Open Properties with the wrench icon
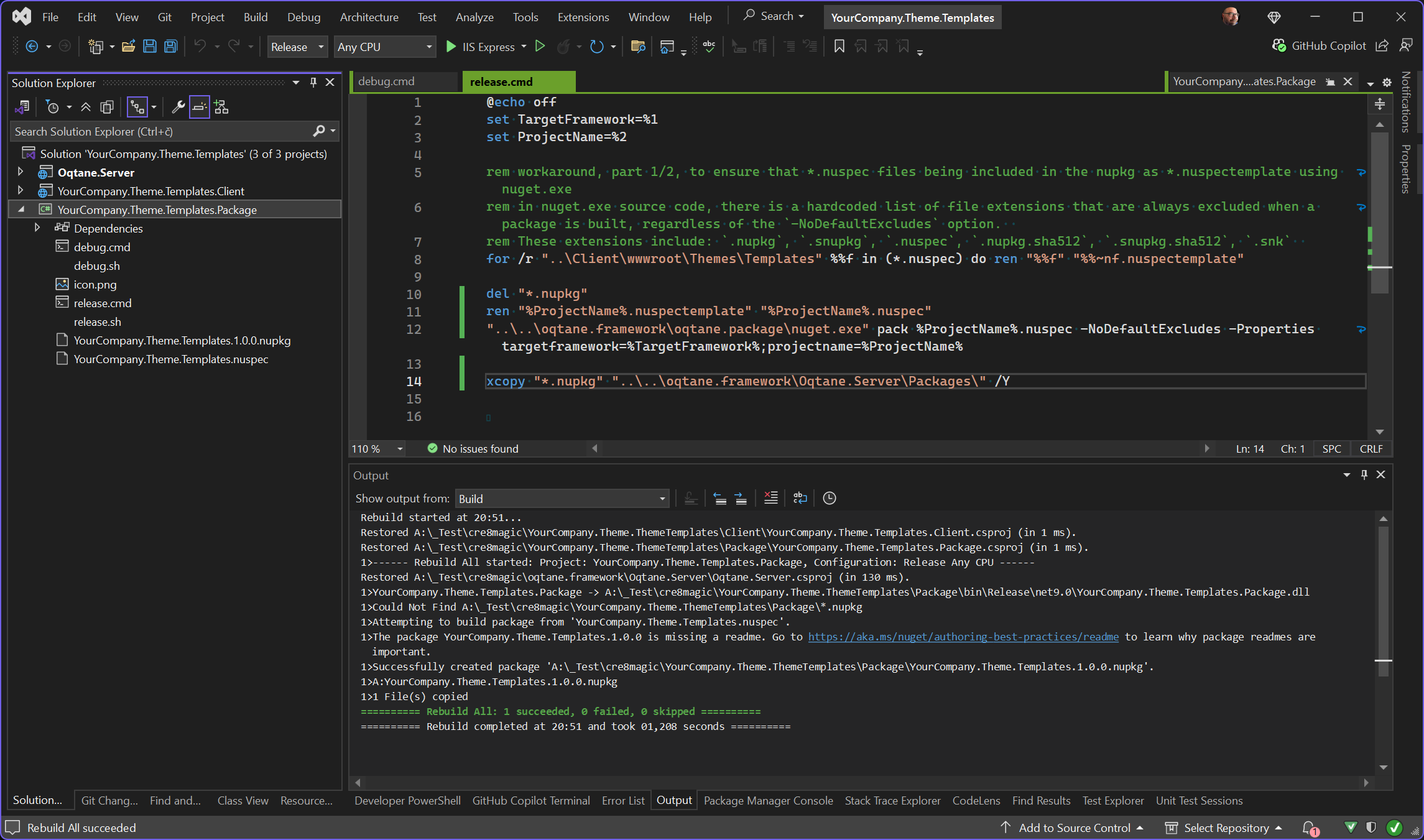Viewport: 1424px width, 840px height. (x=178, y=107)
